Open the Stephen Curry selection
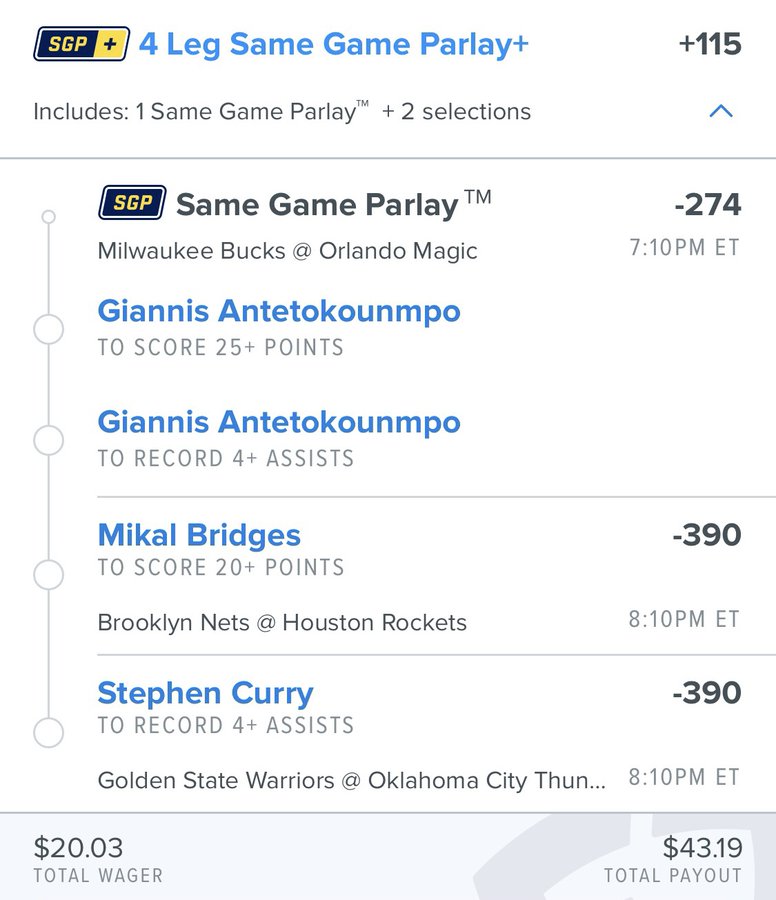This screenshot has height=900, width=776. 205,693
